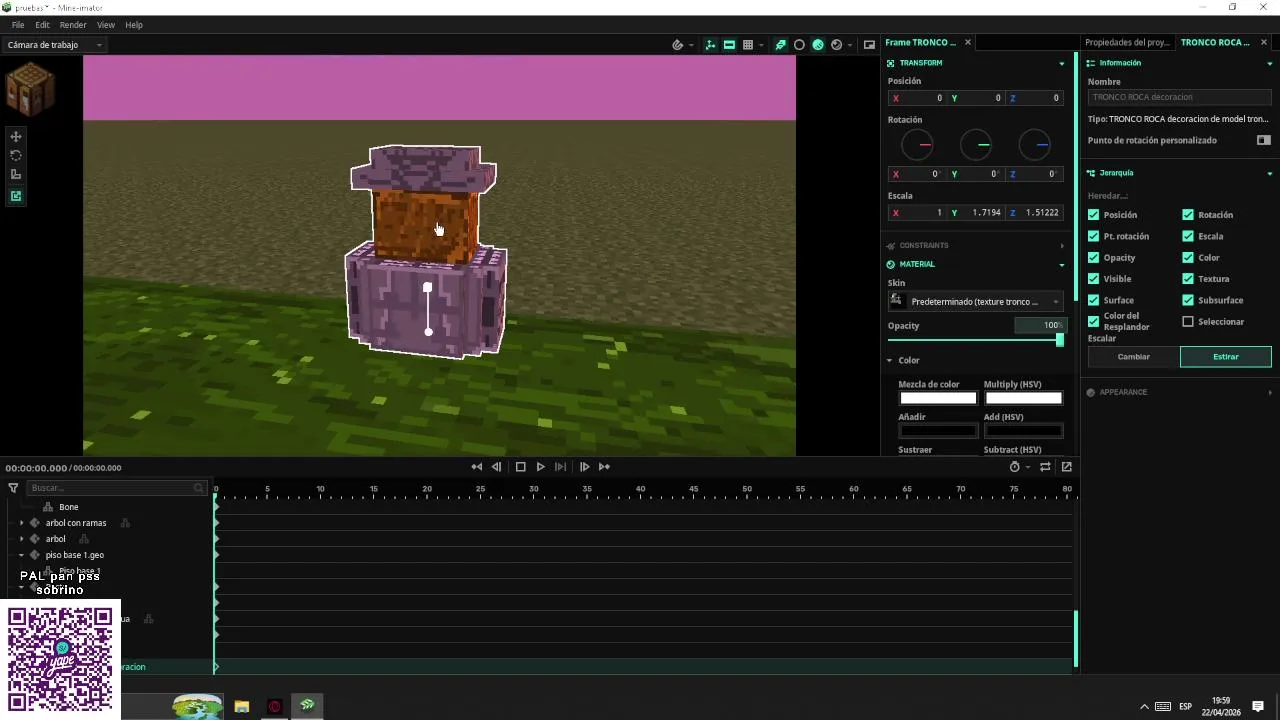Open Mezcla de color swatch
The image size is (1280, 720).
coord(938,398)
